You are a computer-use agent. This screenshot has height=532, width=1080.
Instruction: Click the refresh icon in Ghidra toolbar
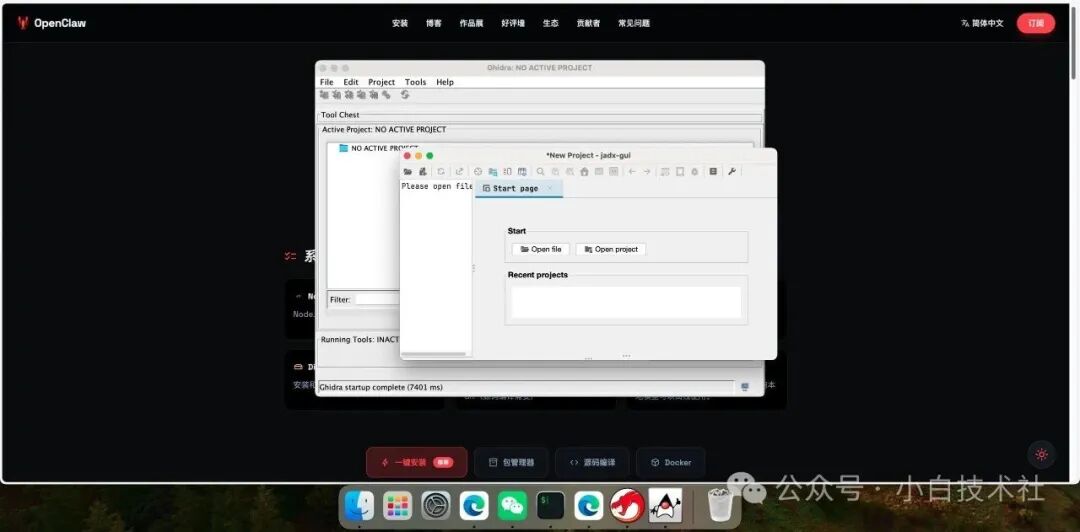click(405, 95)
